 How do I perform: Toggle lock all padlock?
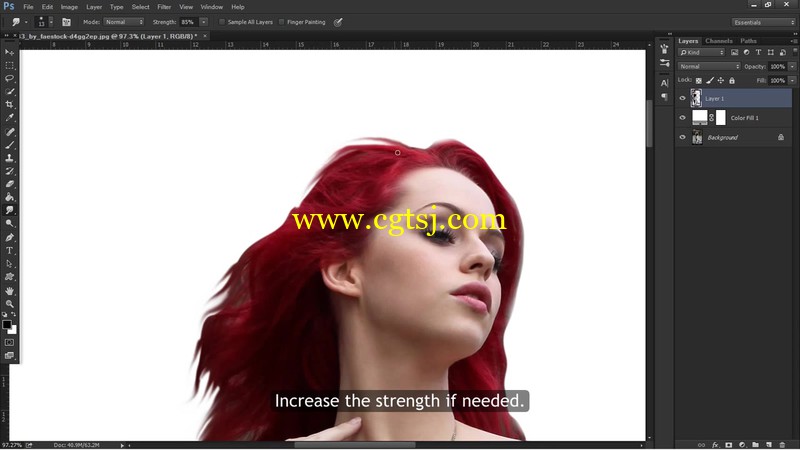(732, 80)
